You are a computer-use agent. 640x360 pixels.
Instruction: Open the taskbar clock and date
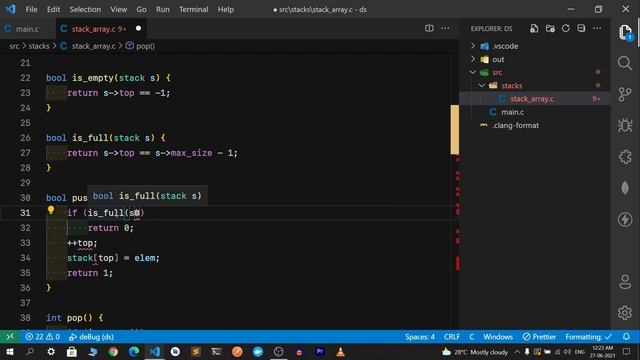click(x=602, y=351)
